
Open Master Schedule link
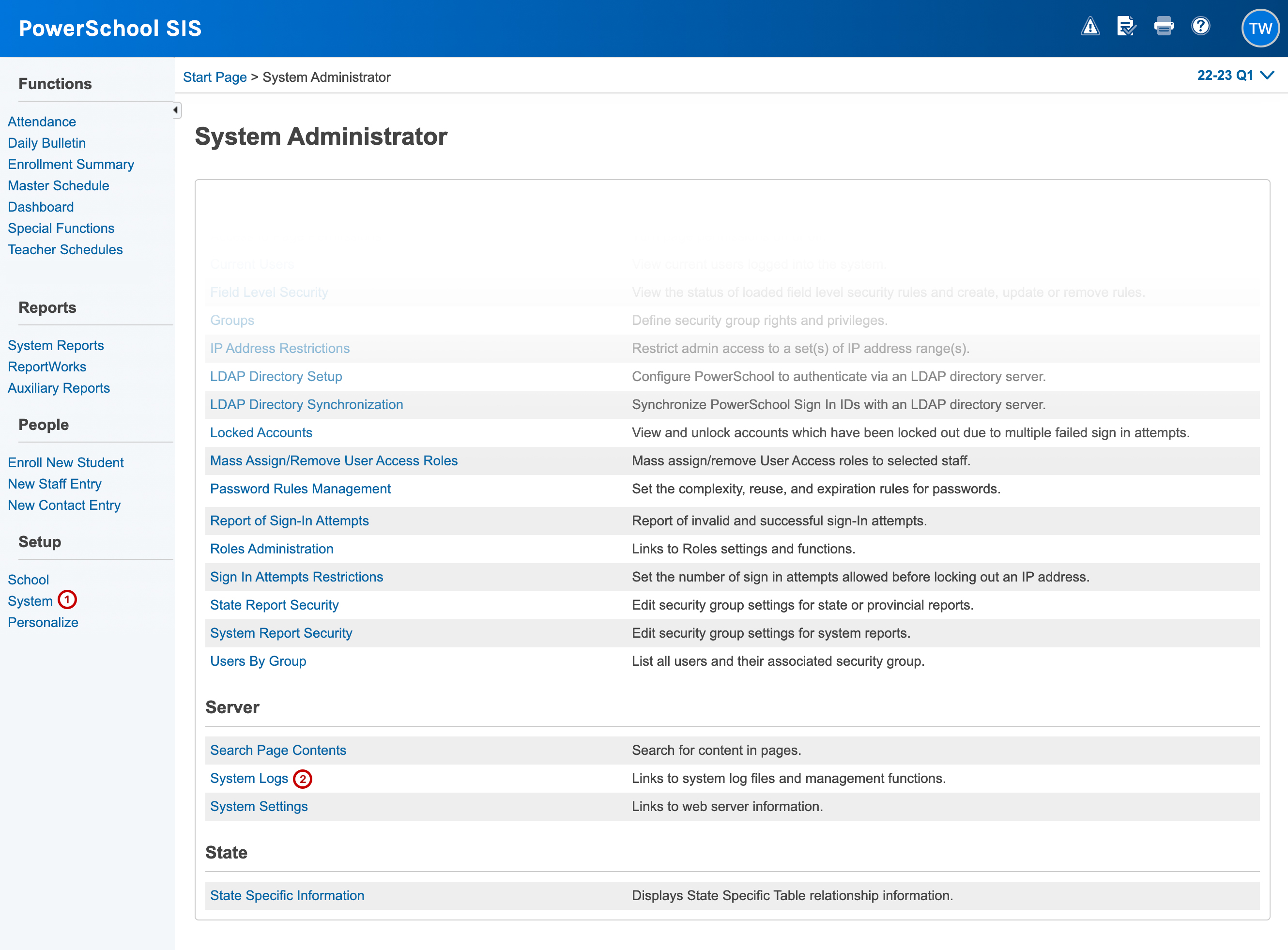(59, 186)
